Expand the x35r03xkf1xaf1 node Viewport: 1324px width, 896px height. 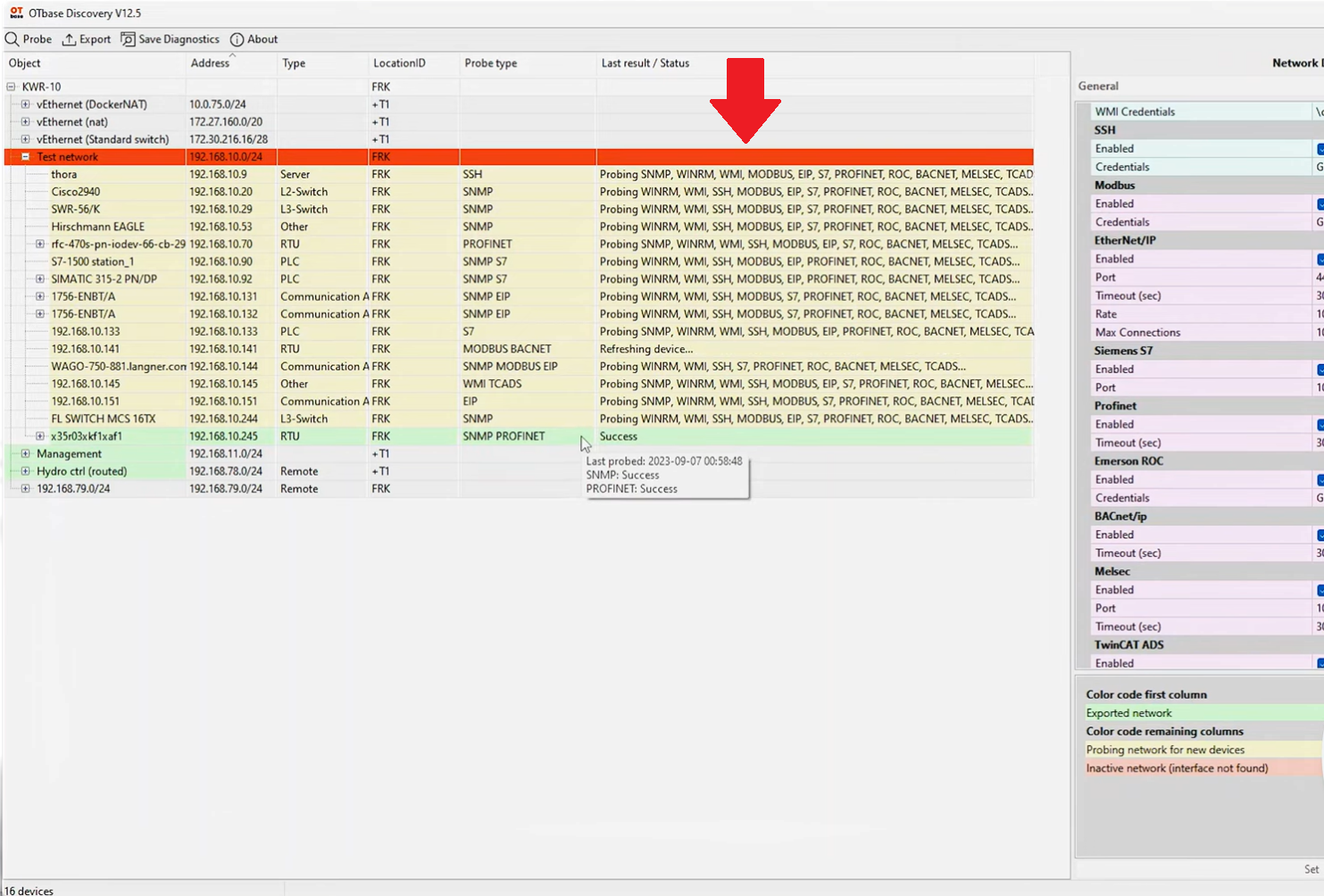click(x=40, y=436)
